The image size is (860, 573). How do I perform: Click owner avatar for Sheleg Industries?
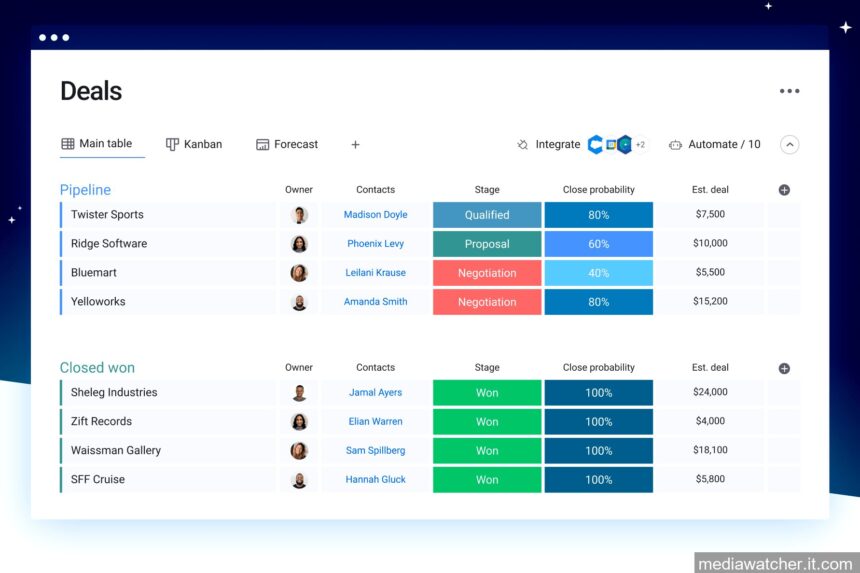[299, 393]
